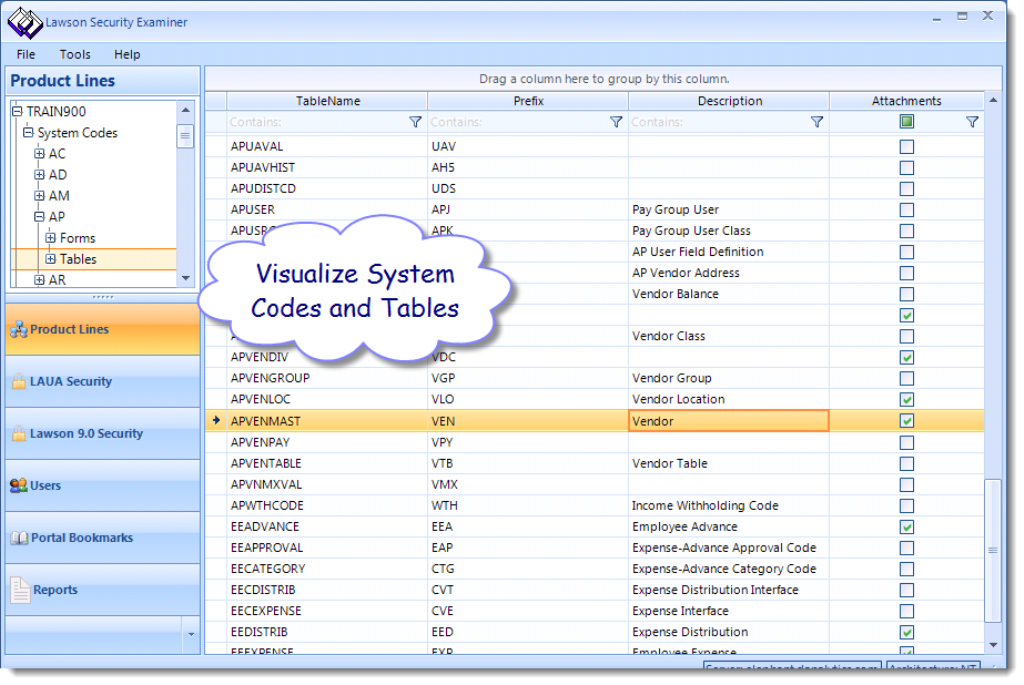This screenshot has height=685, width=1024.
Task: Open the Prefix column filter icon
Action: [616, 122]
